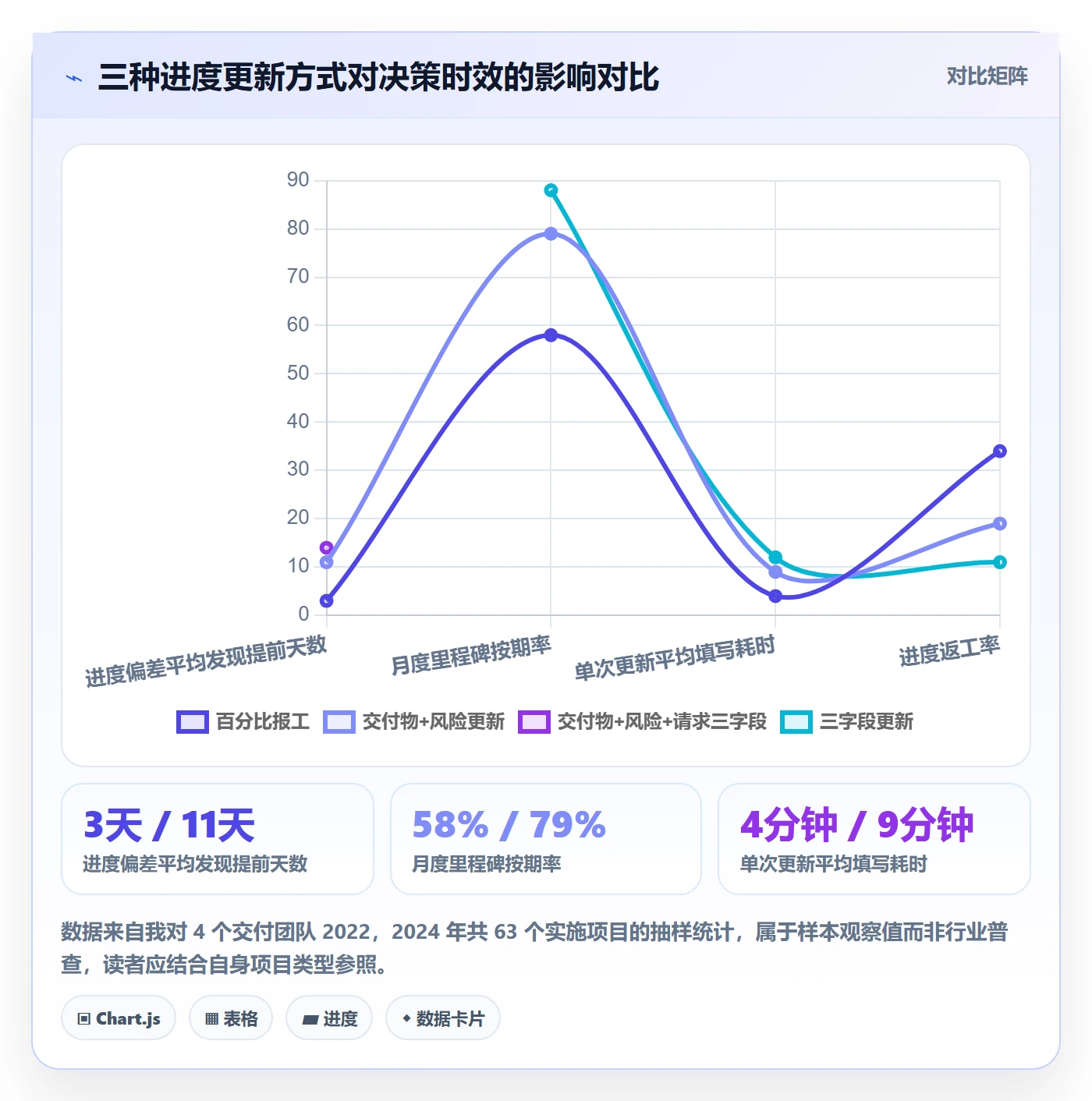The width and height of the screenshot is (1092, 1101).
Task: Click the x-axis label 进度偏差平均发现提前天数
Action: click(x=206, y=661)
